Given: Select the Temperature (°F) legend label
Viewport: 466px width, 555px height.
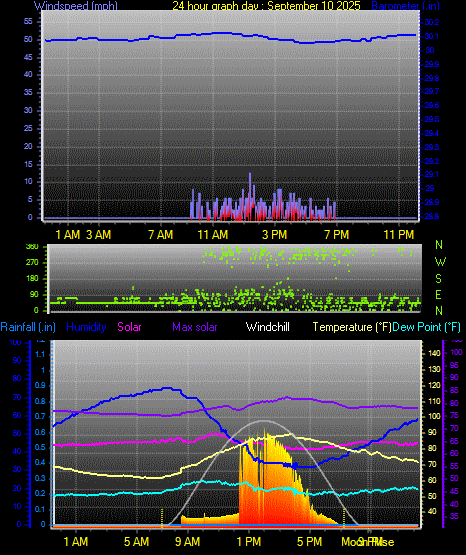Looking at the screenshot, I should (352, 327).
